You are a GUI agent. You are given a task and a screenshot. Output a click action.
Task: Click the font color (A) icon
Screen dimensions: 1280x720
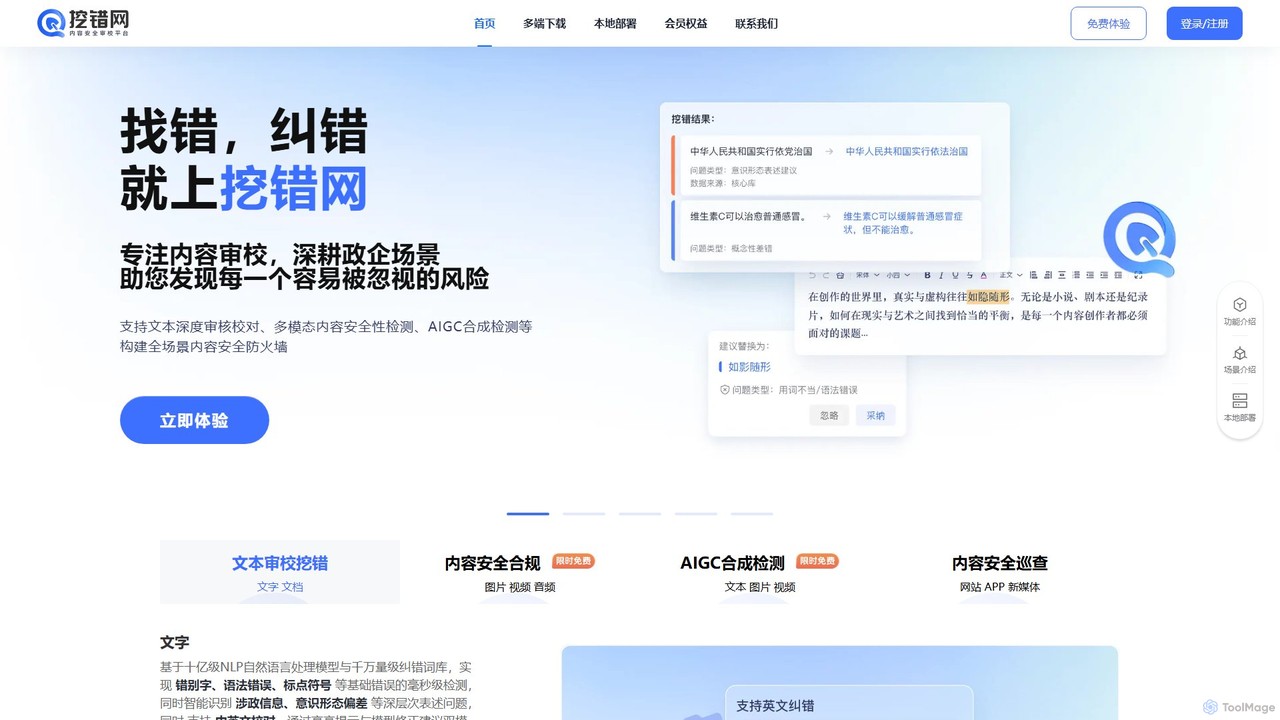pos(983,275)
